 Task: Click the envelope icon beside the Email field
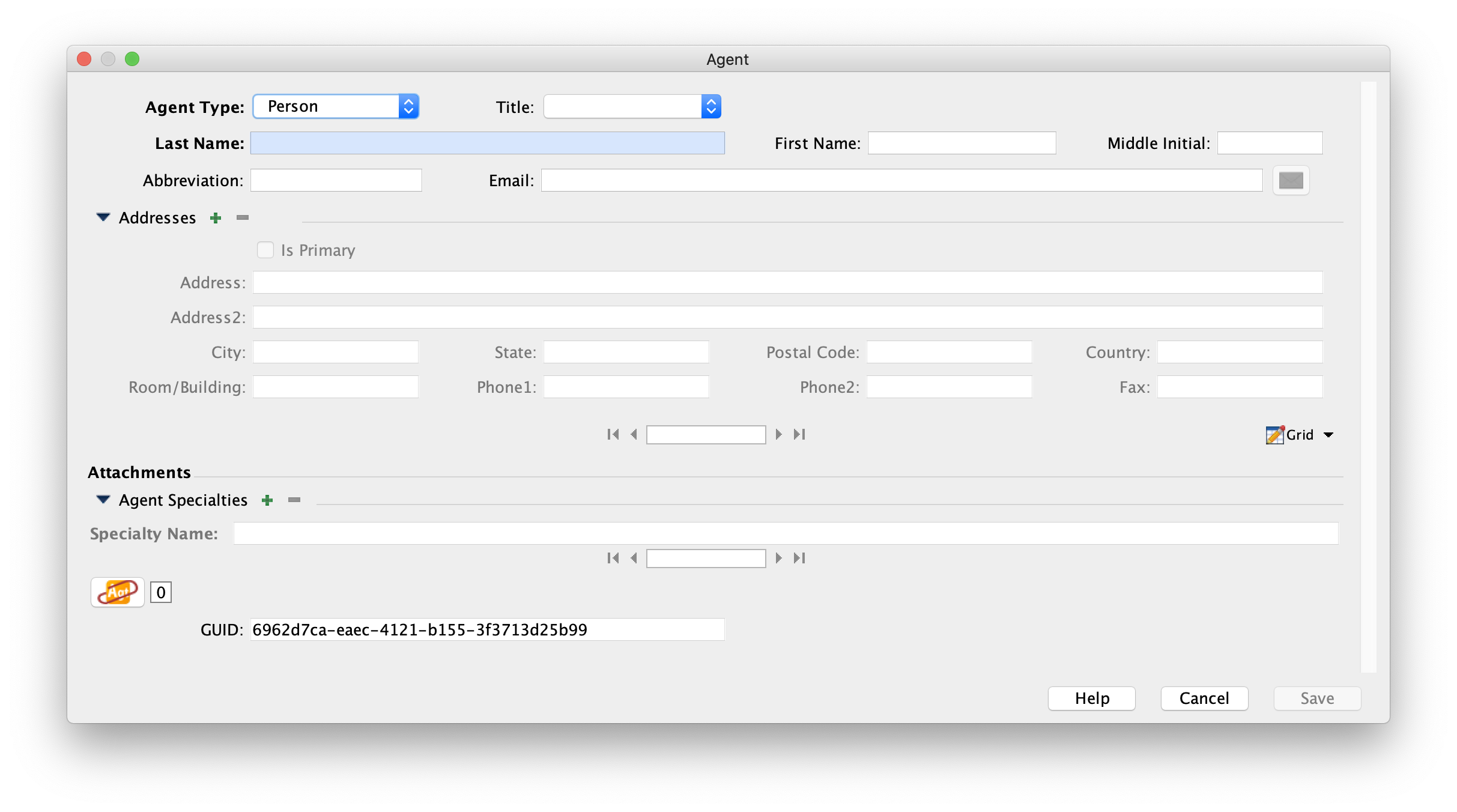[1291, 180]
